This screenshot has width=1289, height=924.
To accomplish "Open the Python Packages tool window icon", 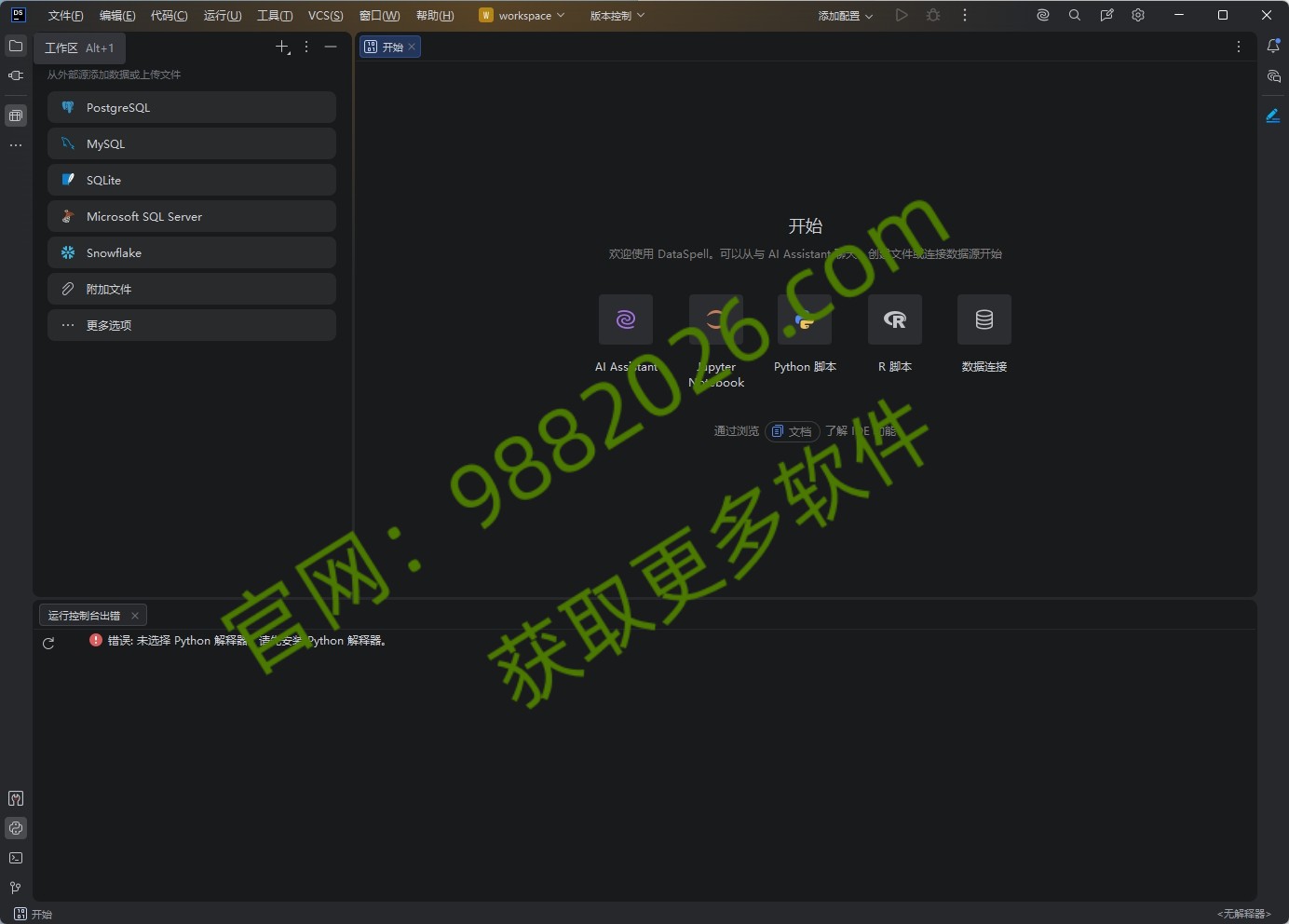I will click(x=16, y=798).
